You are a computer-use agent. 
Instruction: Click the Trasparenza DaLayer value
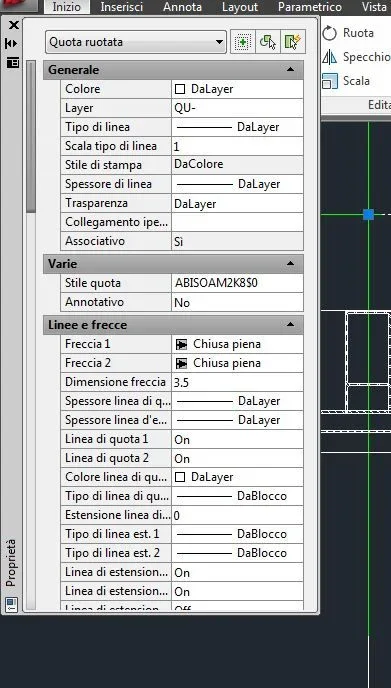(237, 204)
